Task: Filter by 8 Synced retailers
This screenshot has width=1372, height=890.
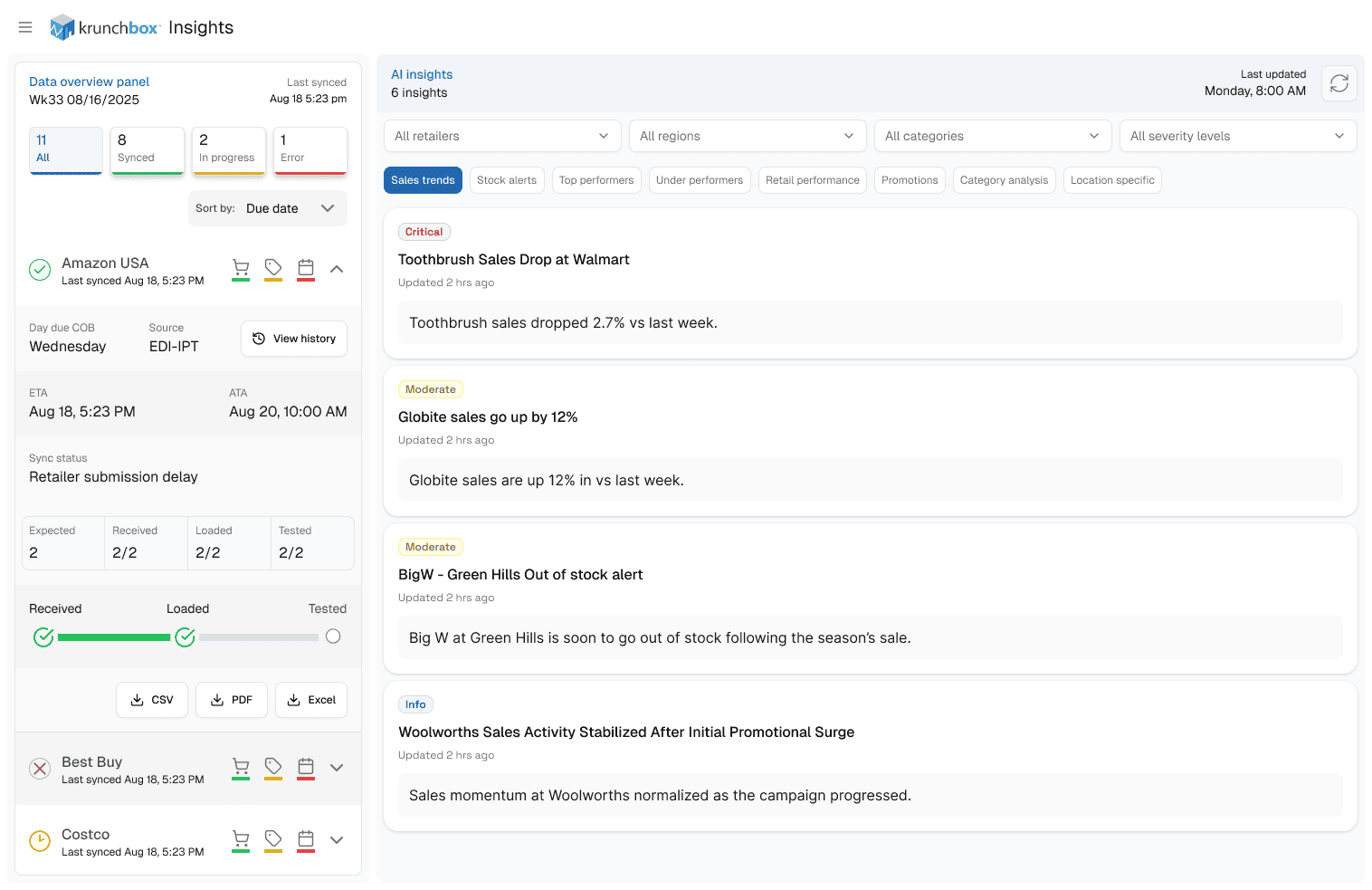Action: (148, 150)
